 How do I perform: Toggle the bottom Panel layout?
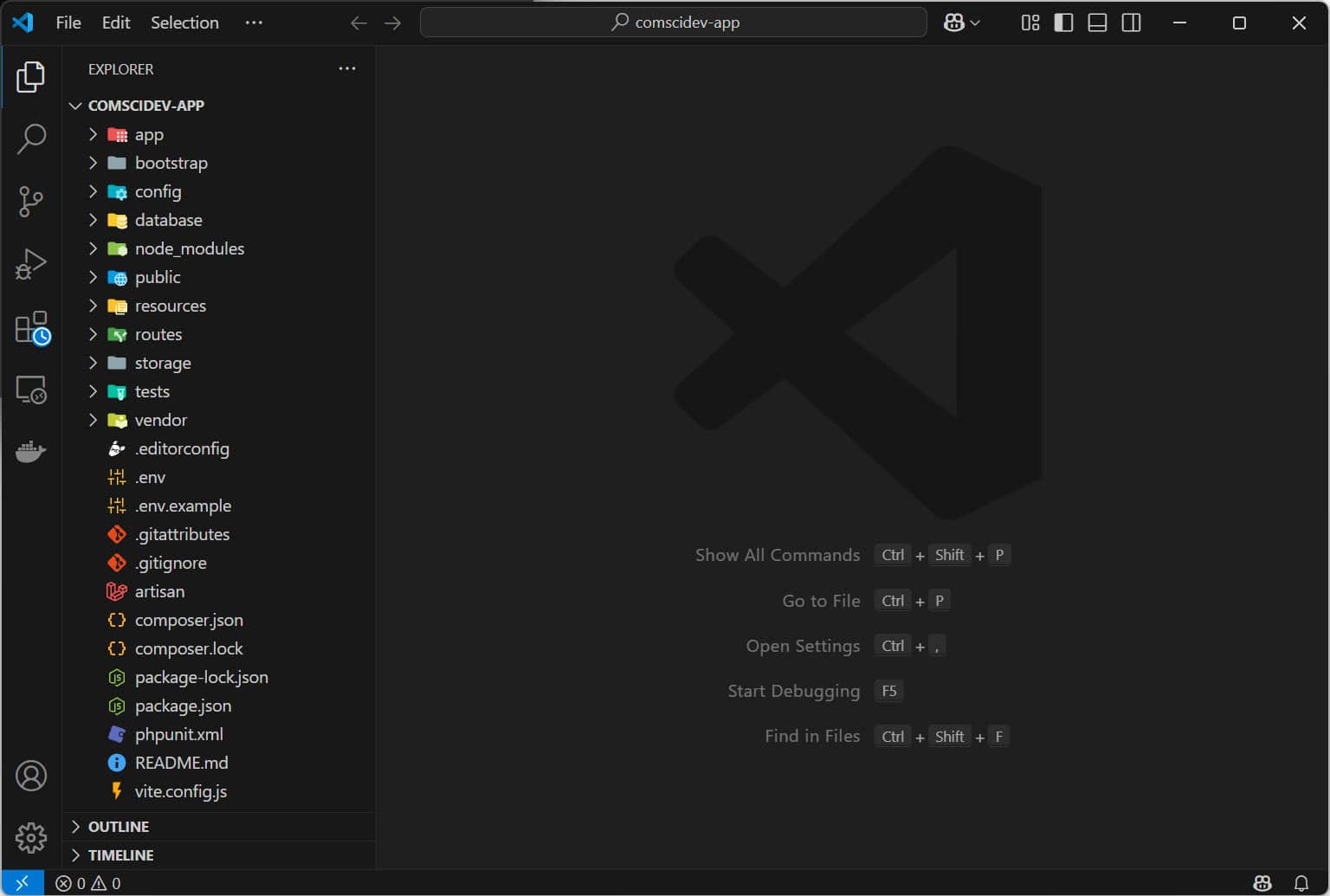point(1097,23)
